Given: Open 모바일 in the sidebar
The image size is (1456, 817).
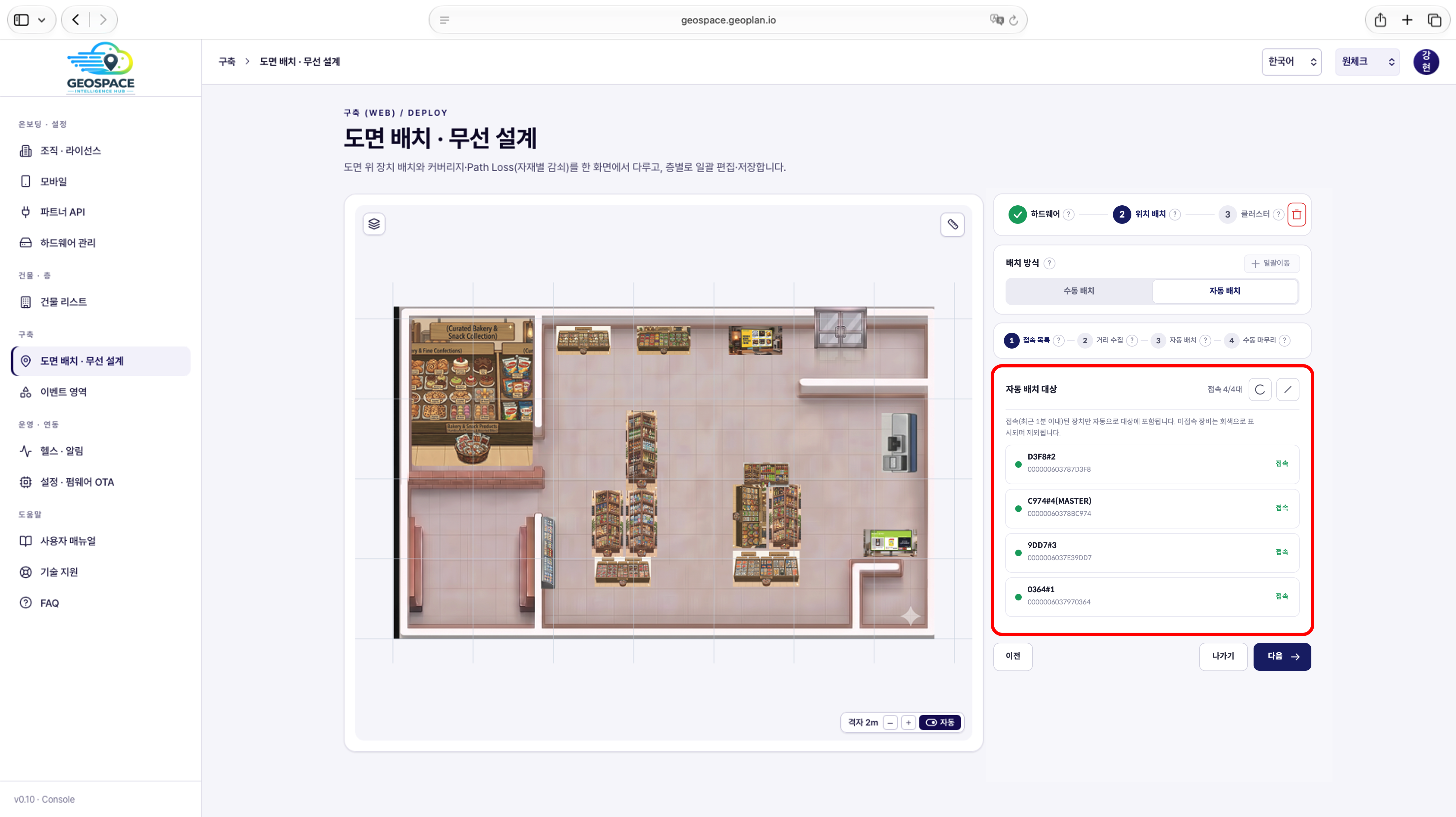Looking at the screenshot, I should (x=101, y=181).
